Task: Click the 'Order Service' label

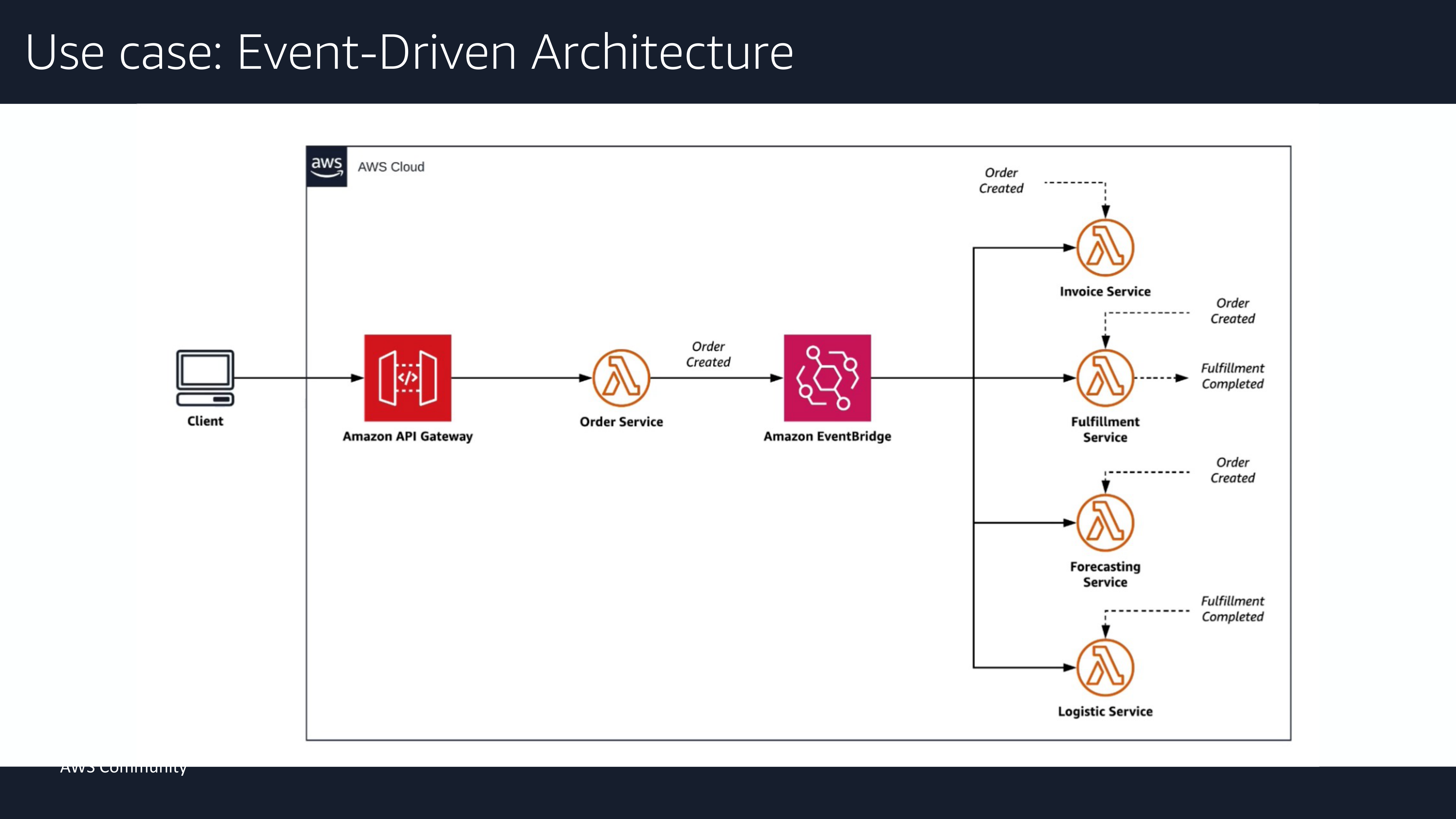Action: pyautogui.click(x=621, y=422)
